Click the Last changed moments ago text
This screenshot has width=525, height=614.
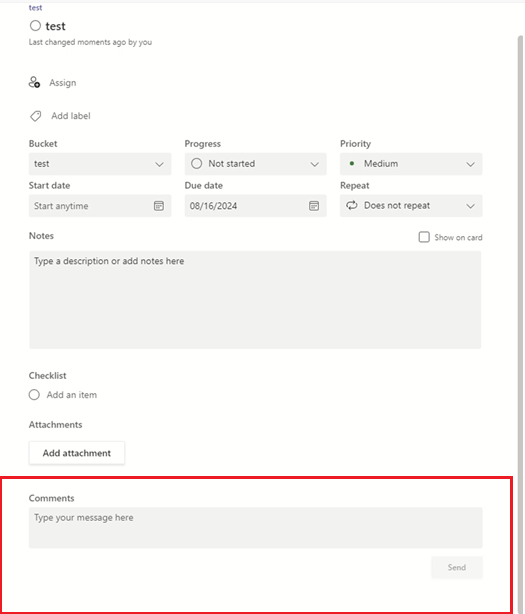[x=90, y=42]
